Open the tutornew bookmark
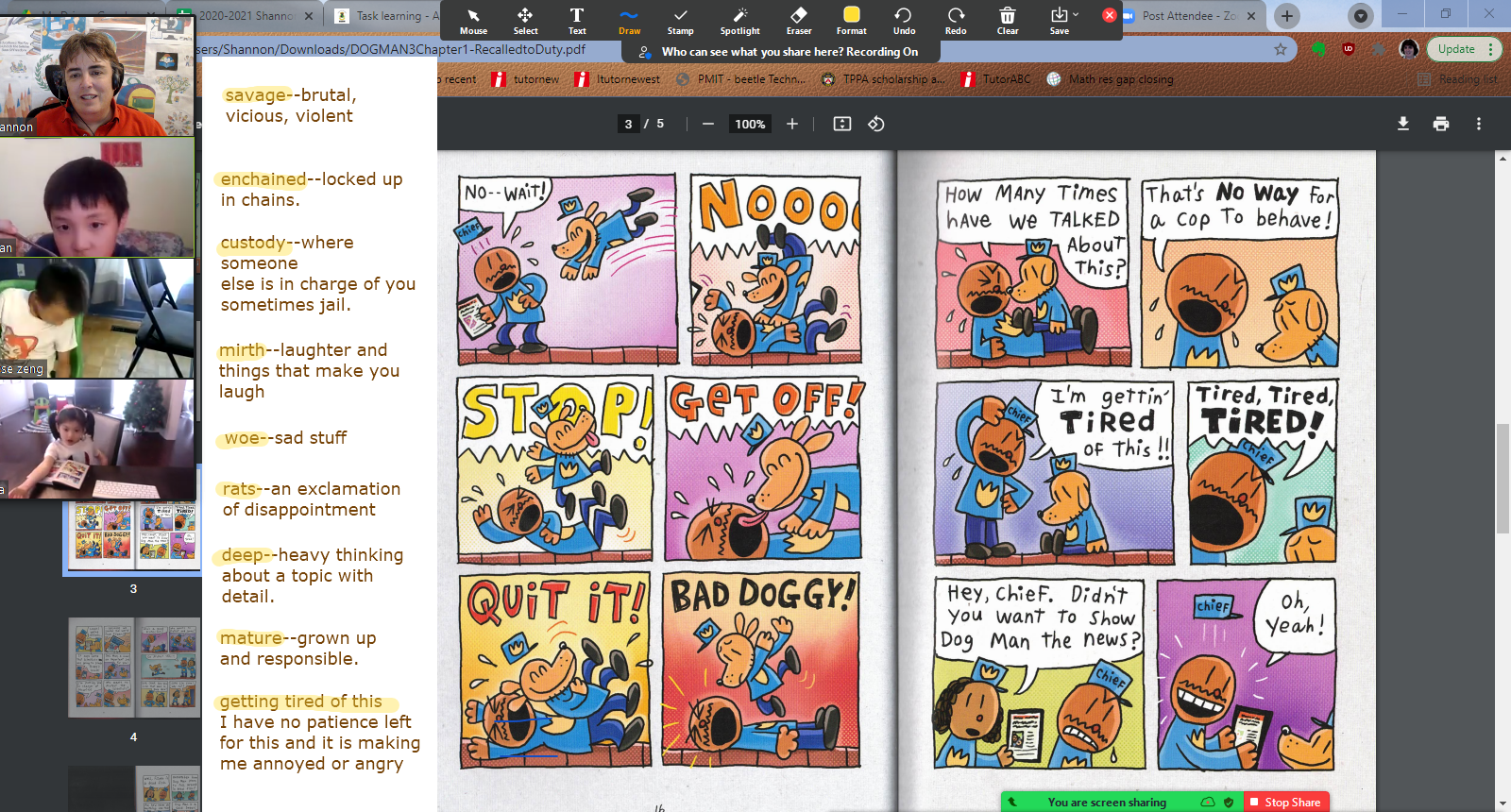The height and width of the screenshot is (812, 1511). [x=526, y=79]
